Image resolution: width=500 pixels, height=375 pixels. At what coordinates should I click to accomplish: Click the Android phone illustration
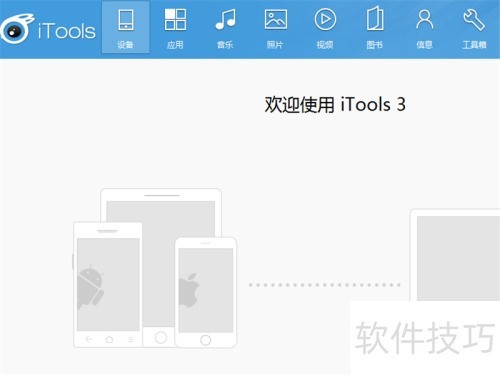108,285
